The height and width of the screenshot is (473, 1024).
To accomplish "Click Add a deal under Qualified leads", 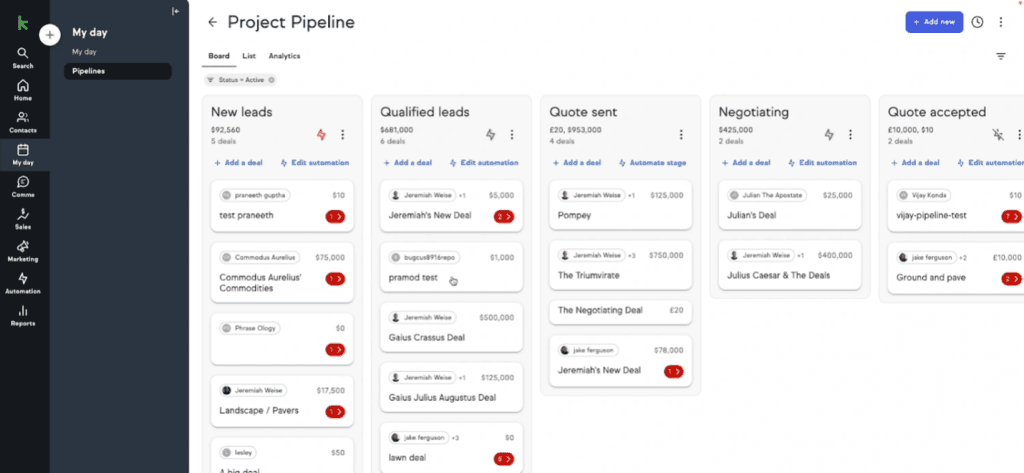I will (x=408, y=162).
